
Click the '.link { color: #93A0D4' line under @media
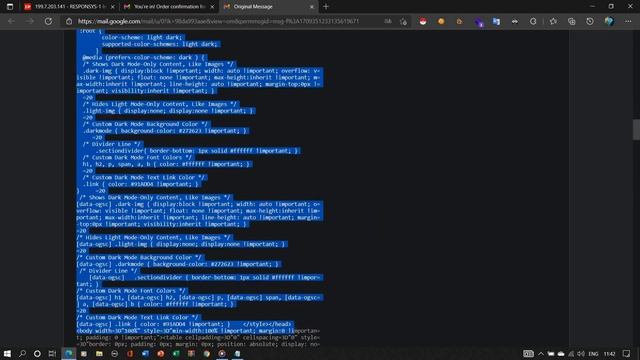[141, 184]
